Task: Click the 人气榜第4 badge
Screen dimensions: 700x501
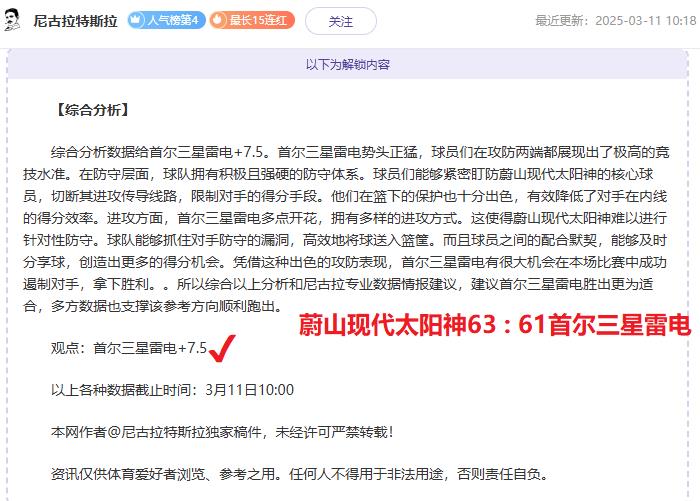Action: pyautogui.click(x=166, y=20)
